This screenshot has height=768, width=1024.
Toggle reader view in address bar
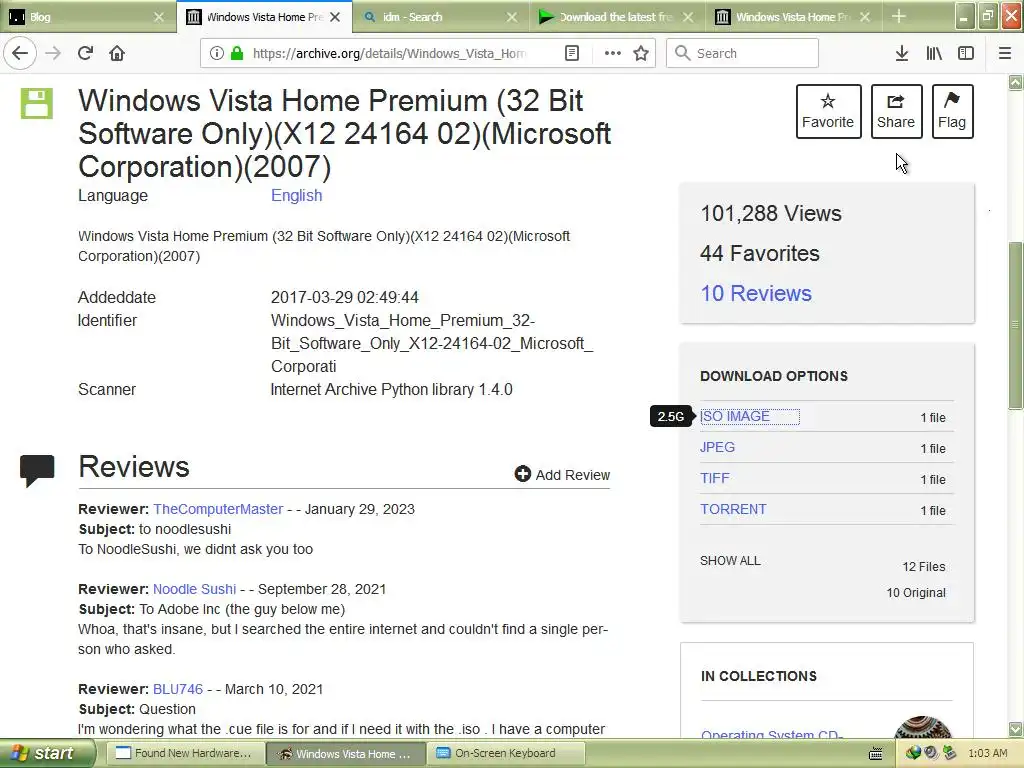(571, 53)
